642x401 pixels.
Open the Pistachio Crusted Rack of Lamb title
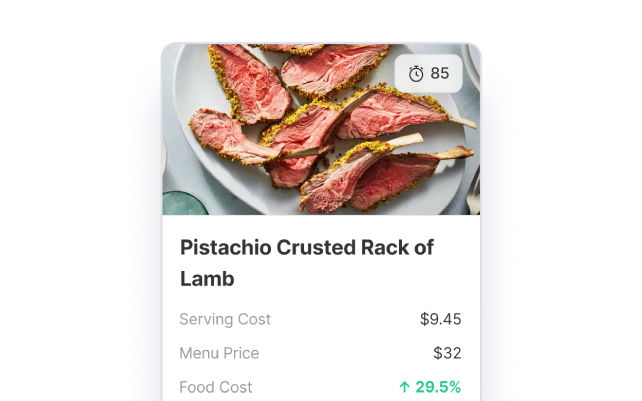pyautogui.click(x=307, y=262)
